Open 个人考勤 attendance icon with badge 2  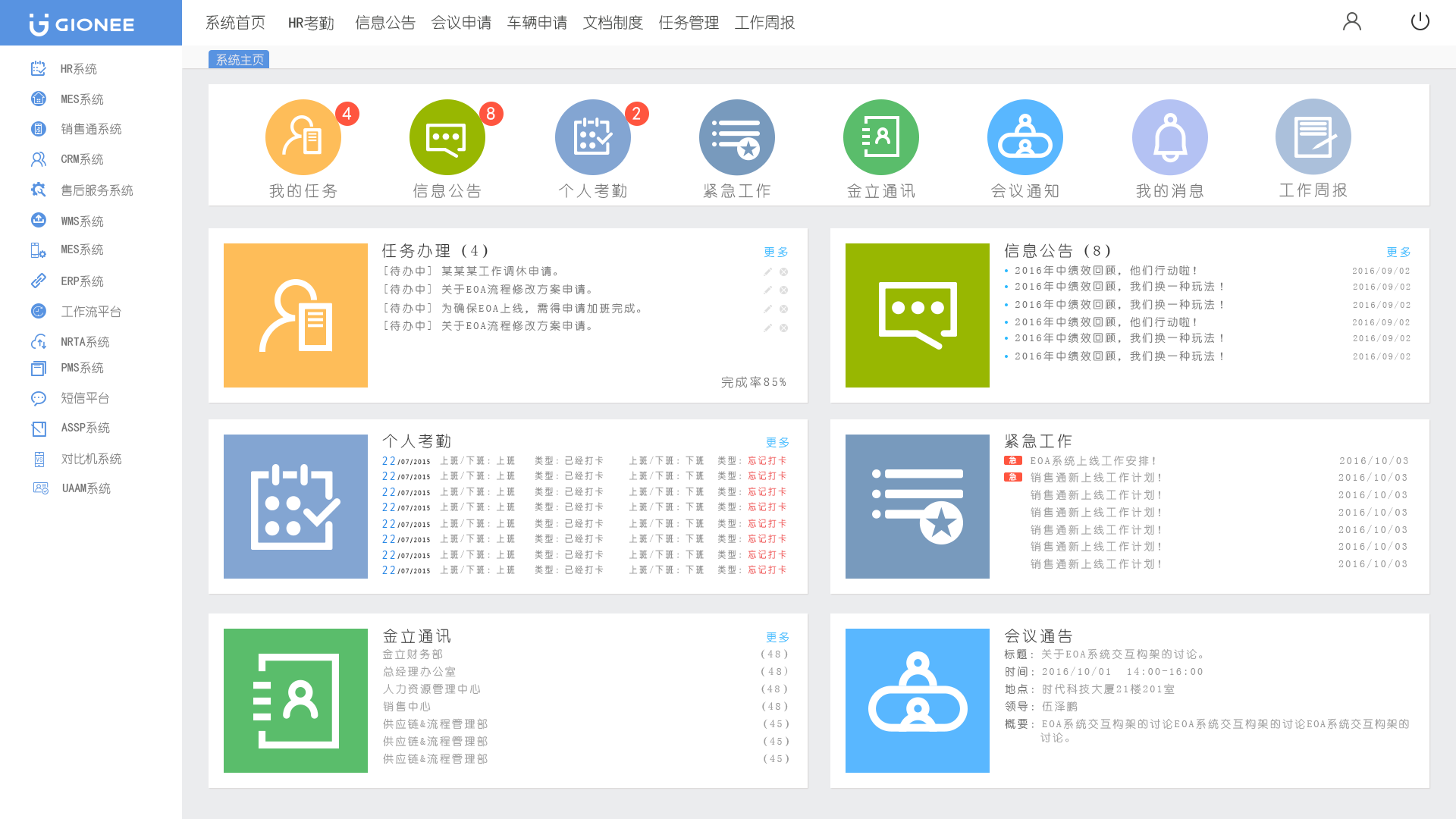tap(592, 137)
